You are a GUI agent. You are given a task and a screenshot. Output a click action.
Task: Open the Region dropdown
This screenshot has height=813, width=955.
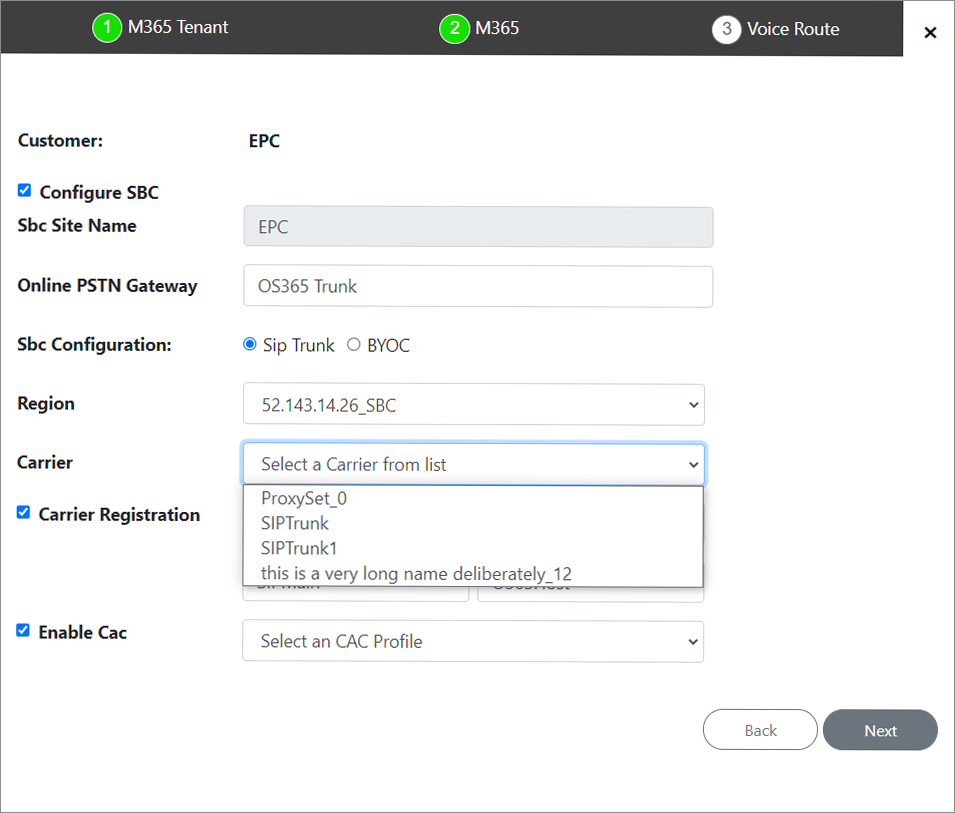(473, 405)
